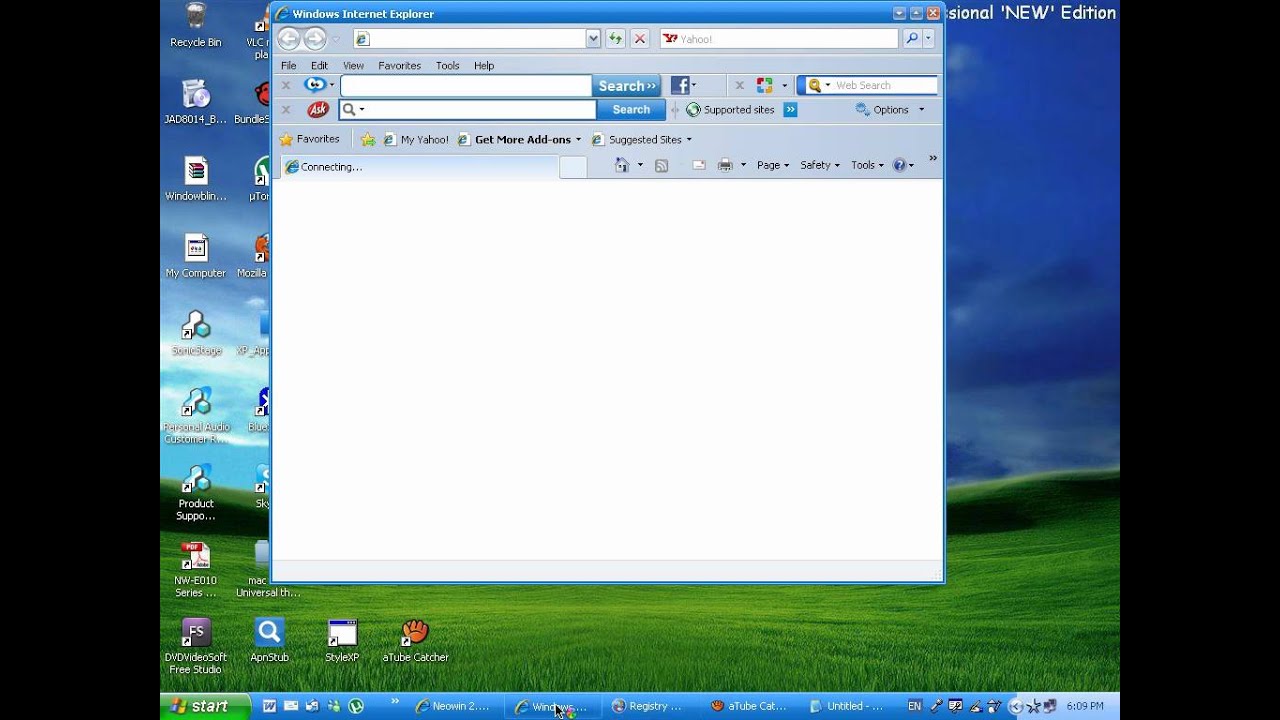This screenshot has height=720, width=1280.
Task: Expand the Options dropdown arrow on Ask toolbar
Action: pyautogui.click(x=921, y=110)
